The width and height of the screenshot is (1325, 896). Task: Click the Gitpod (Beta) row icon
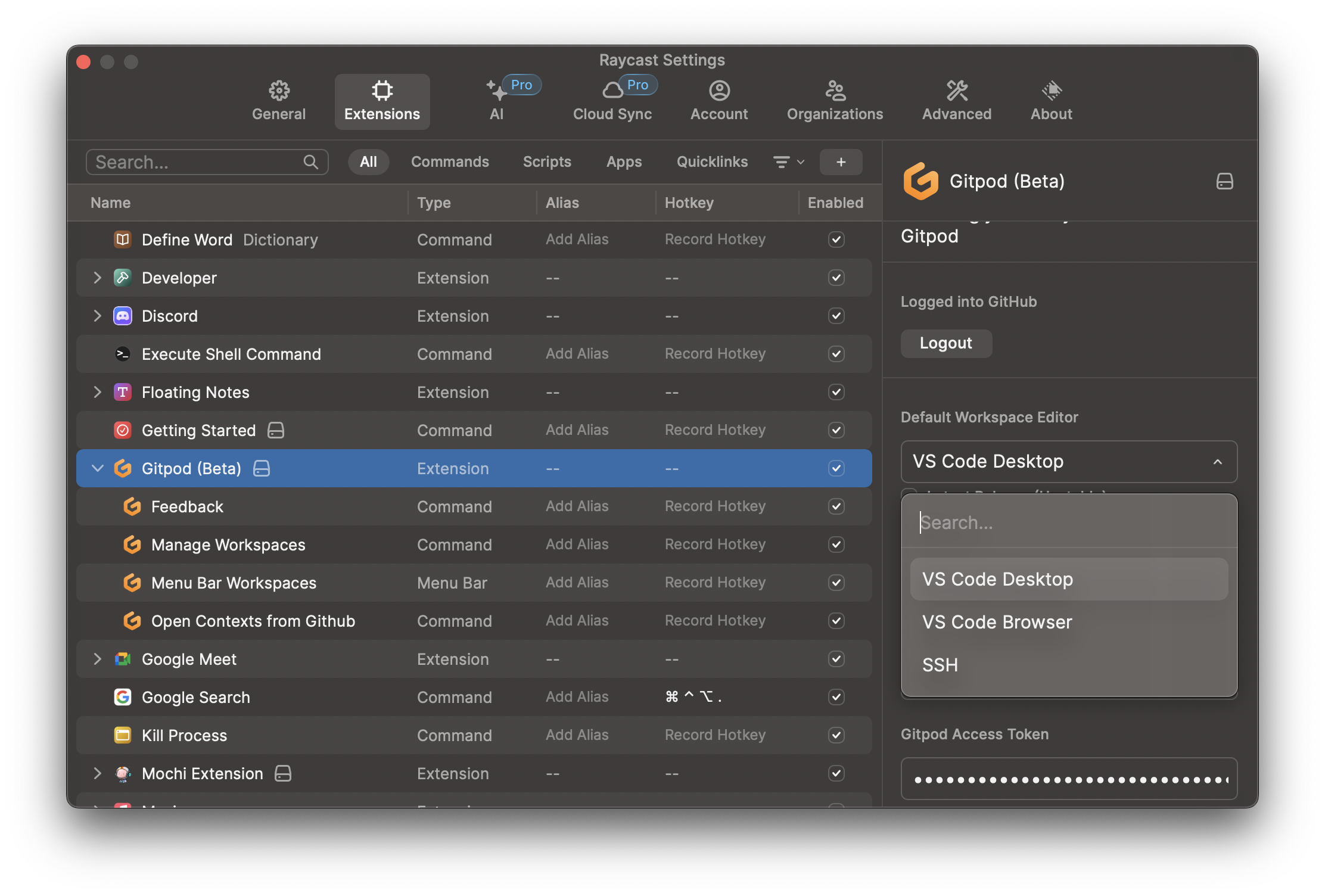pyautogui.click(x=123, y=468)
